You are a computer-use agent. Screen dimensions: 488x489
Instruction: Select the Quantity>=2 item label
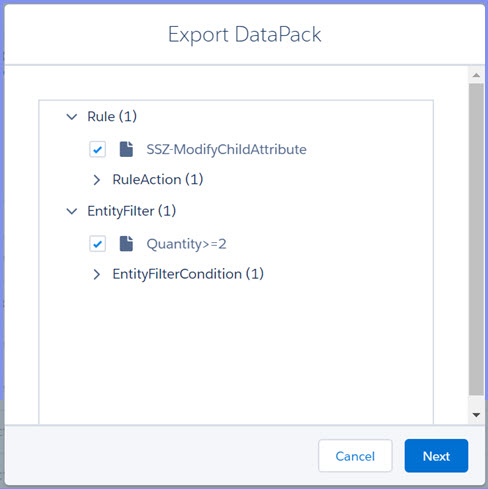tap(186, 244)
